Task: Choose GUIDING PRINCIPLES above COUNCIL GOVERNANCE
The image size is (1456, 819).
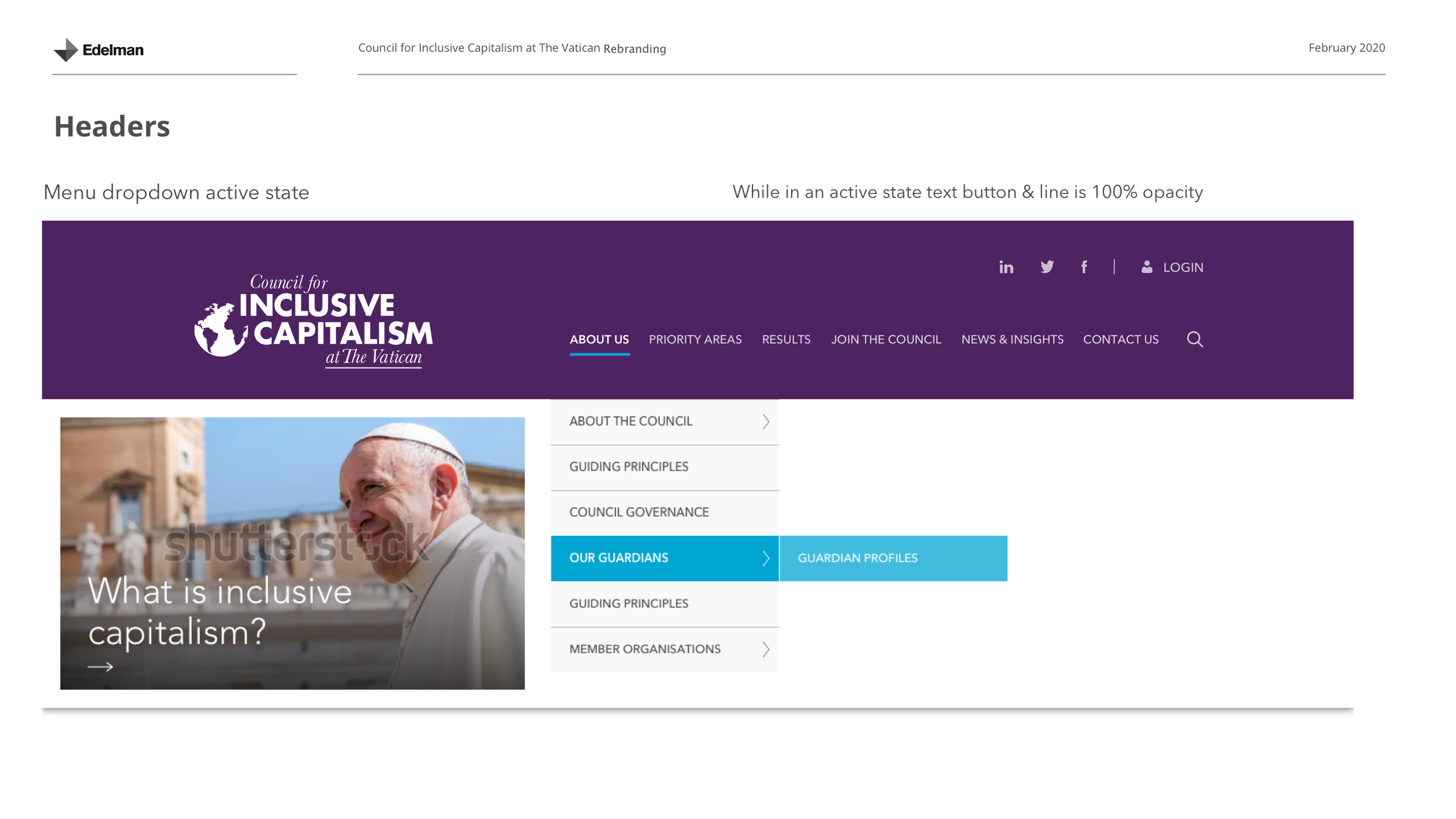Action: (665, 467)
